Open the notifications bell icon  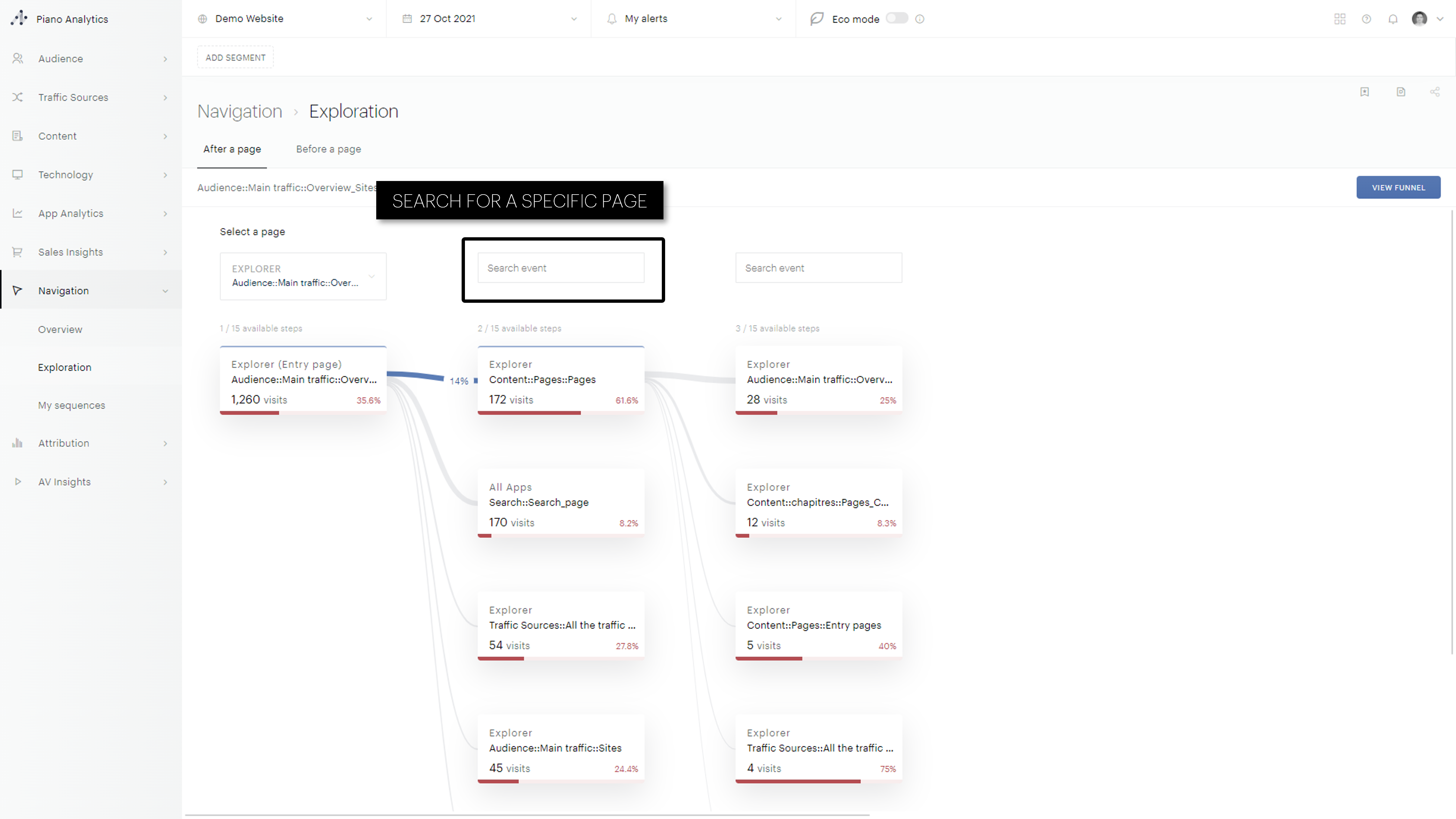1393,19
